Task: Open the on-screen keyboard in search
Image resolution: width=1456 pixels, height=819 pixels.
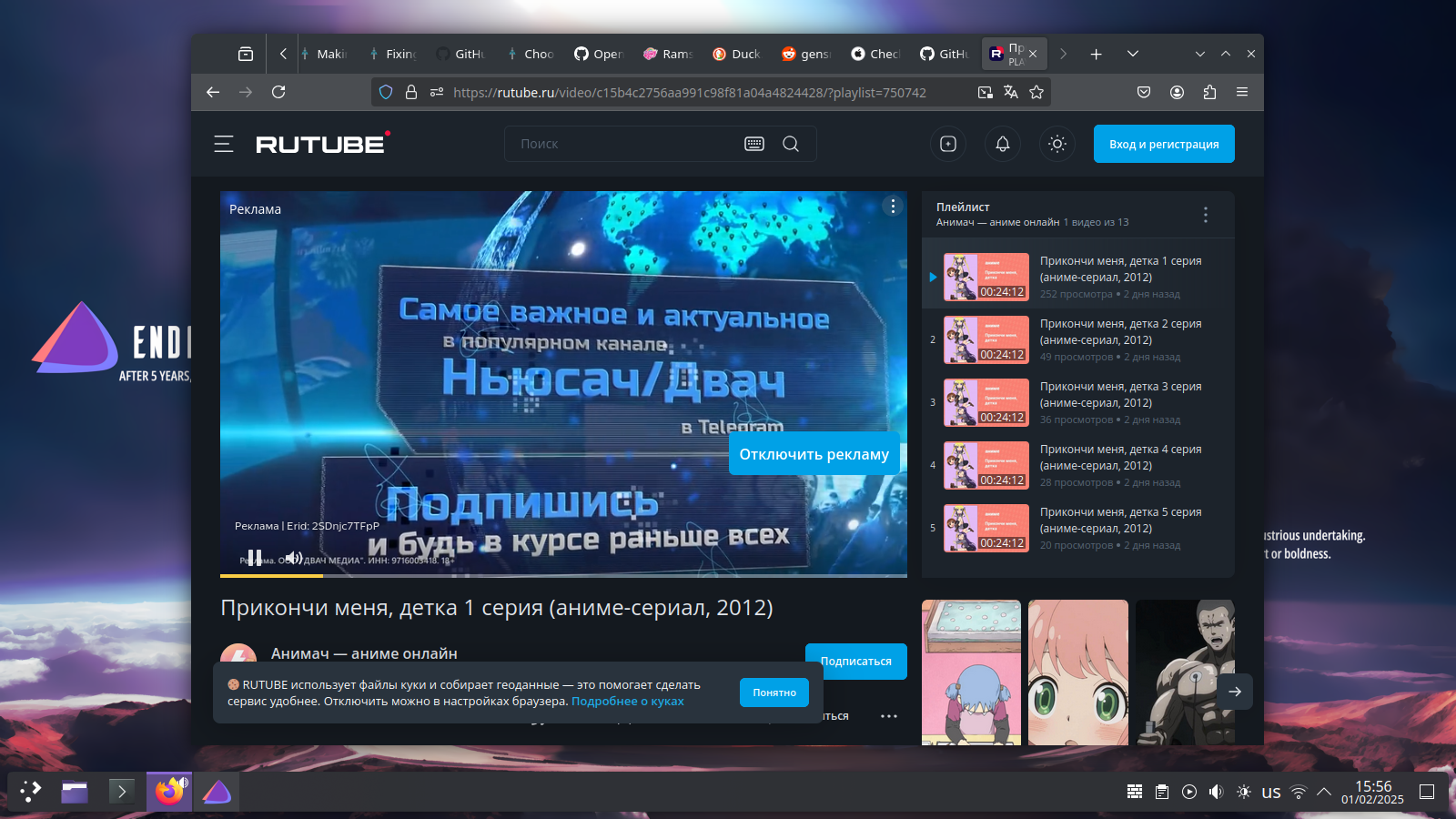Action: (x=754, y=144)
